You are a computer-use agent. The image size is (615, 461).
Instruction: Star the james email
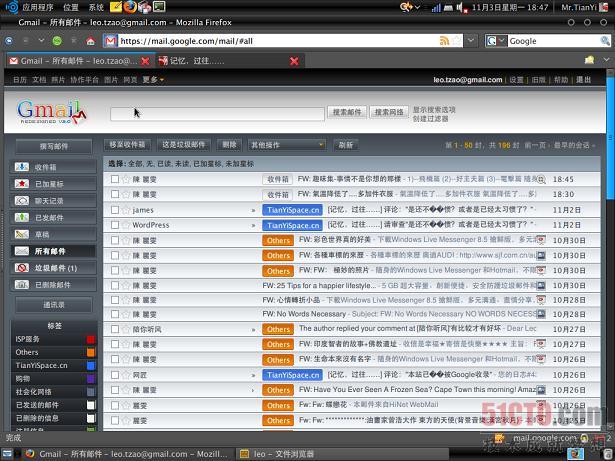coord(126,210)
